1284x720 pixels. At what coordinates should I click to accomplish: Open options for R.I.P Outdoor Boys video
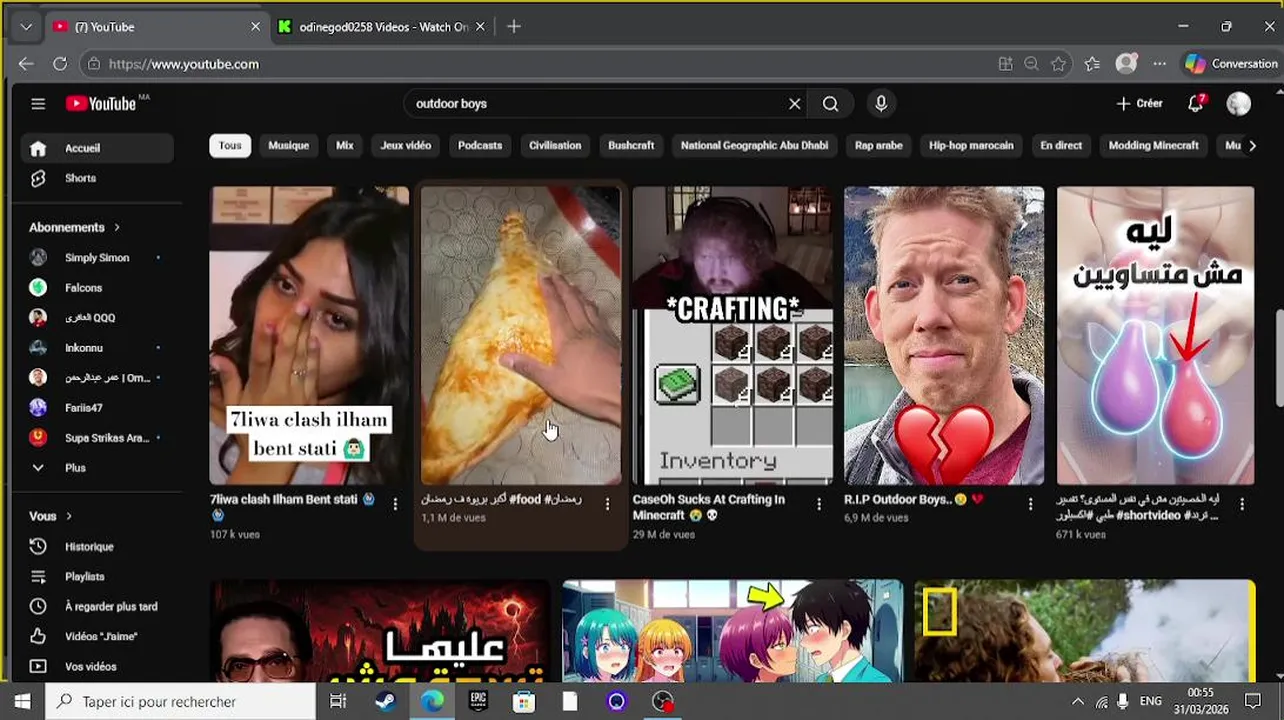1031,504
